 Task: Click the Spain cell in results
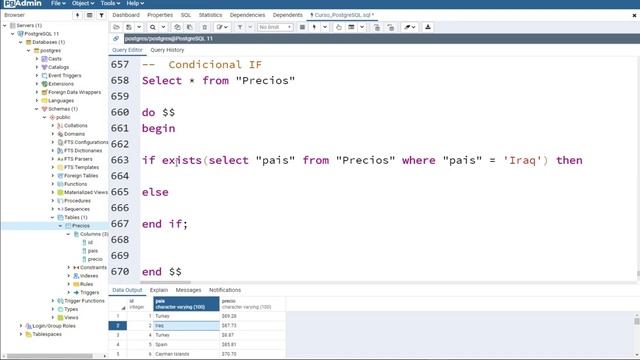click(186, 344)
